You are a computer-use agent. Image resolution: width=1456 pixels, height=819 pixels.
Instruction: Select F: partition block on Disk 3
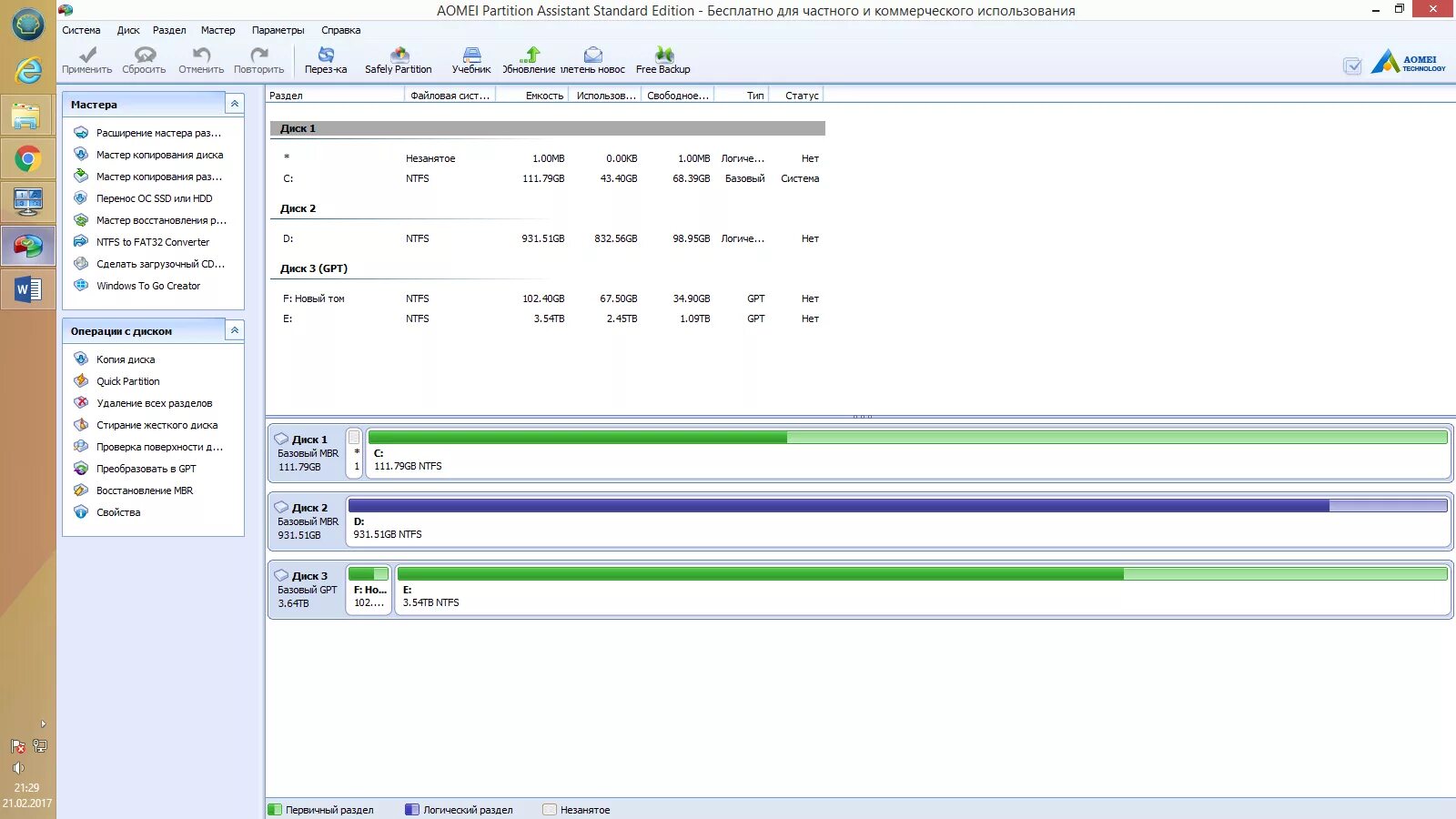coord(369,589)
